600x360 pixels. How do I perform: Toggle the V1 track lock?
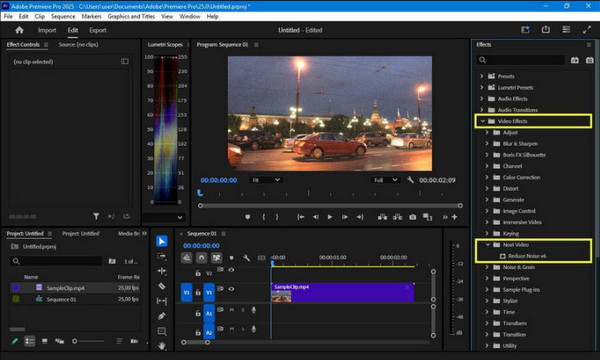198,292
